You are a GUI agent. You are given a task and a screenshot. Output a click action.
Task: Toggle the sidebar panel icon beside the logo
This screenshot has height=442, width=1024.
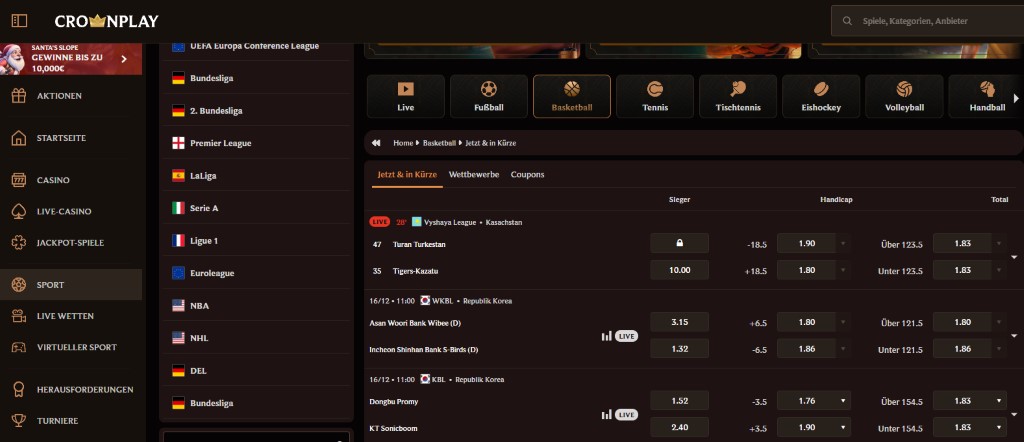click(19, 21)
